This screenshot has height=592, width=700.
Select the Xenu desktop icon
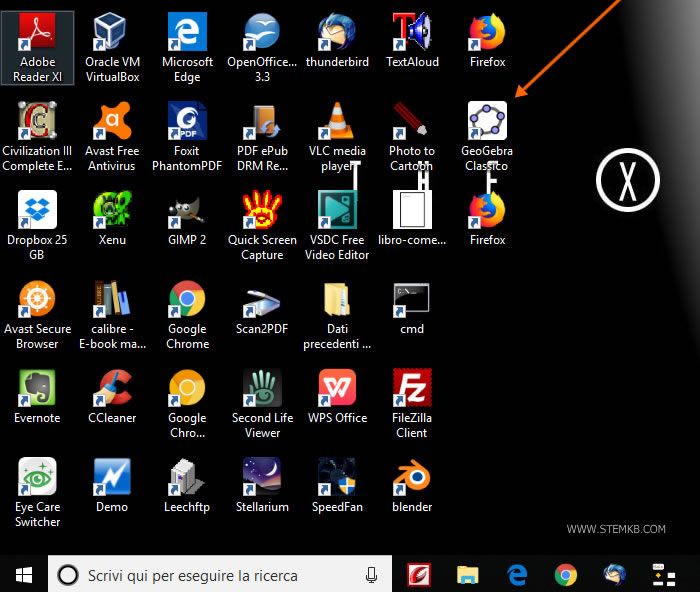(112, 218)
